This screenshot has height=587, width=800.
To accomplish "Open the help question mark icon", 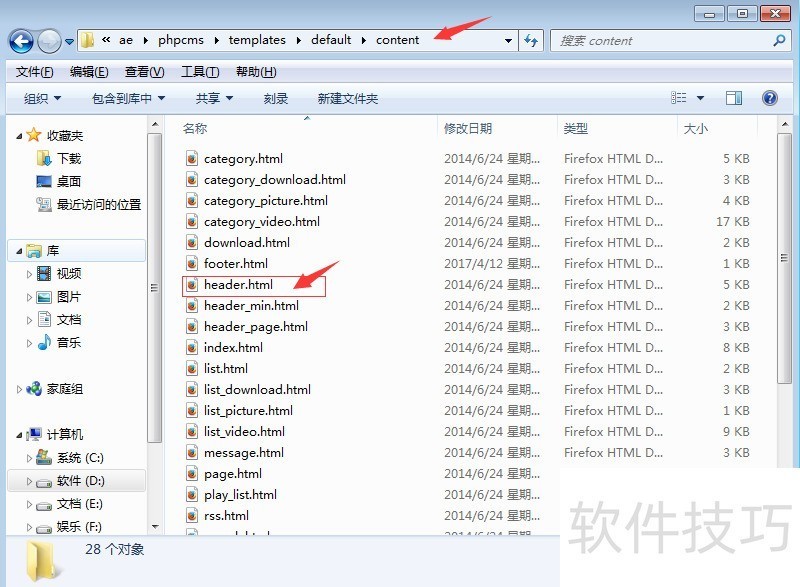I will [x=769, y=98].
